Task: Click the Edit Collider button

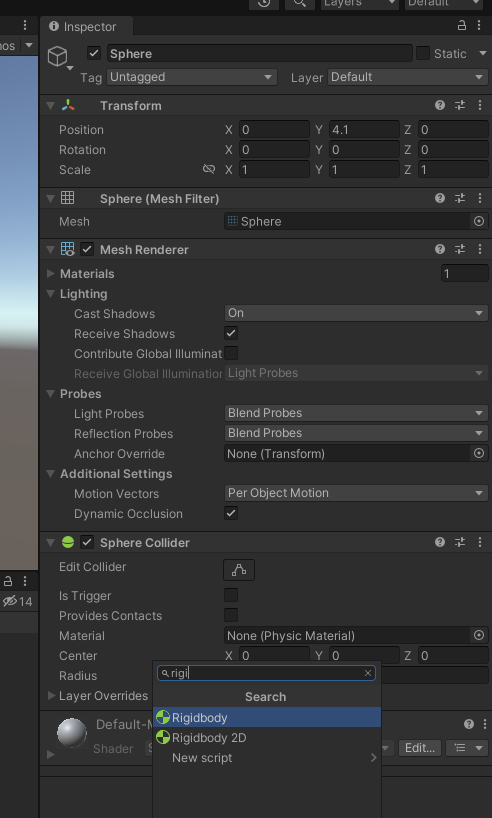Action: [239, 570]
